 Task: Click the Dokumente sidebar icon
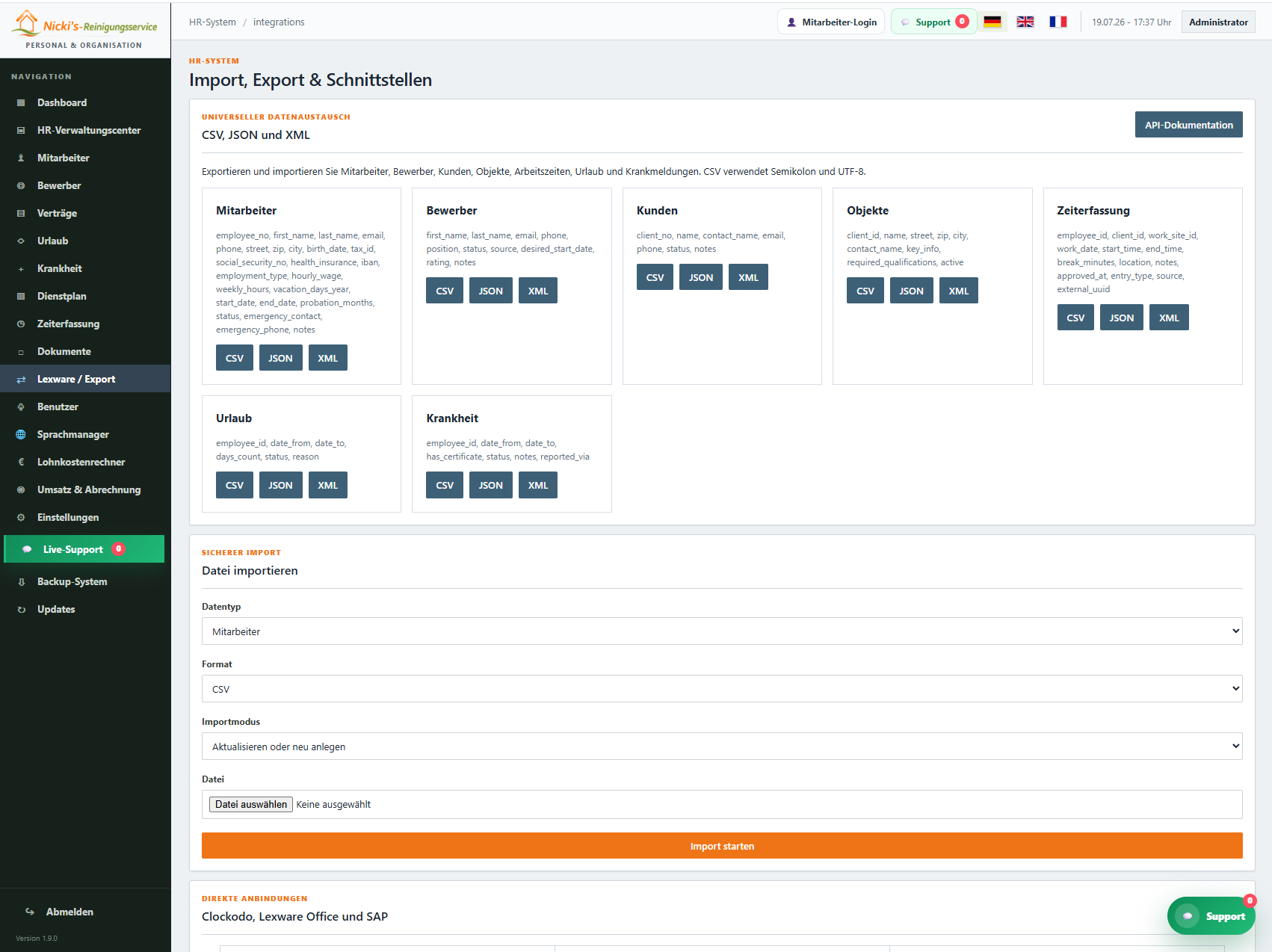point(21,352)
